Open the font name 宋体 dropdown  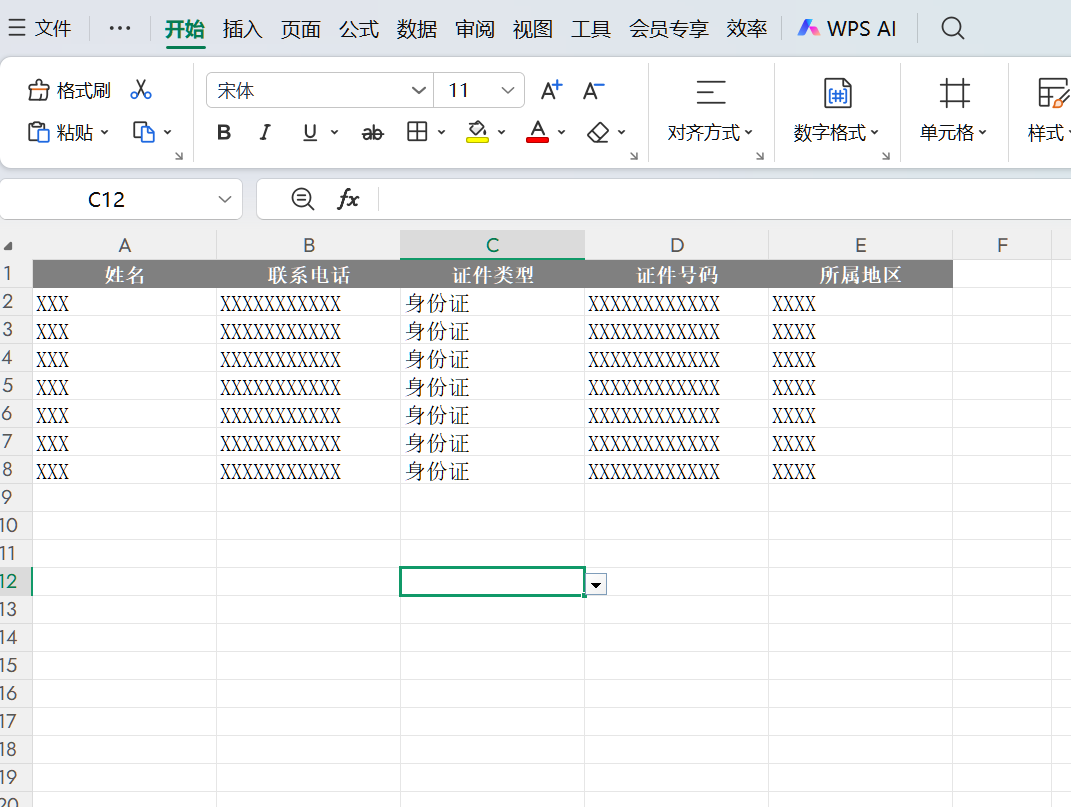[x=419, y=90]
